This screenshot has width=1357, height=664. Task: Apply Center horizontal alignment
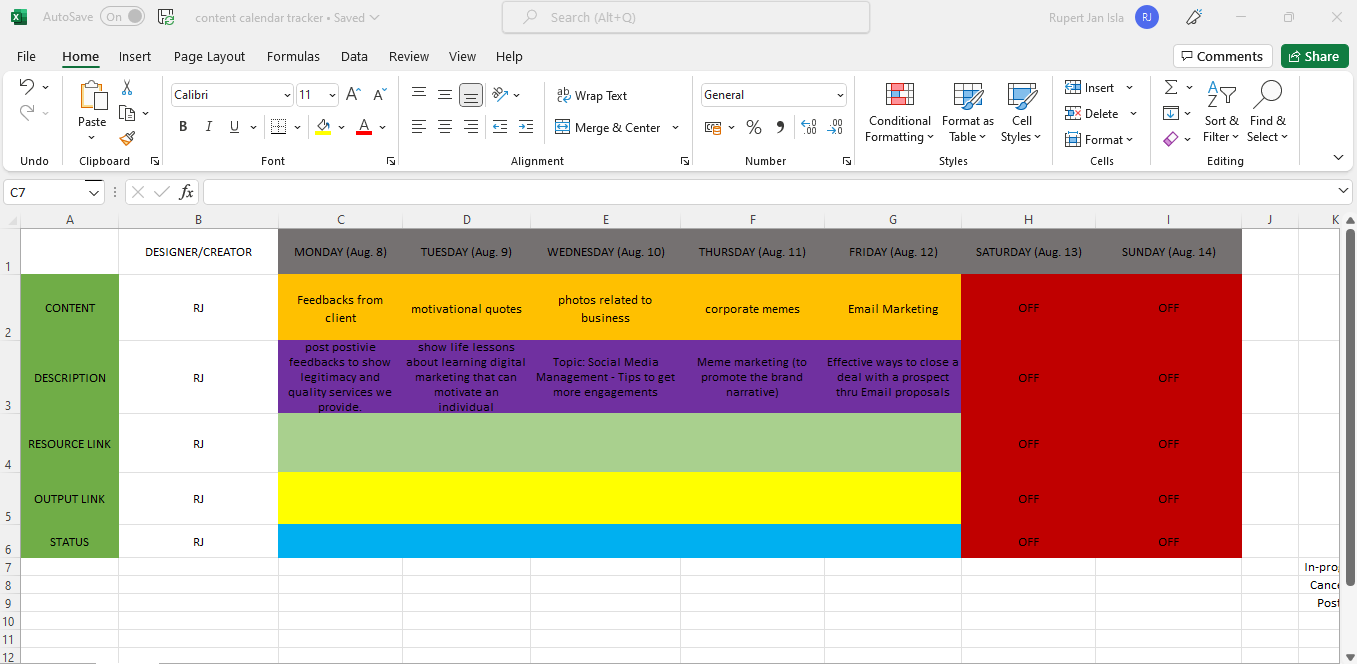[x=445, y=127]
